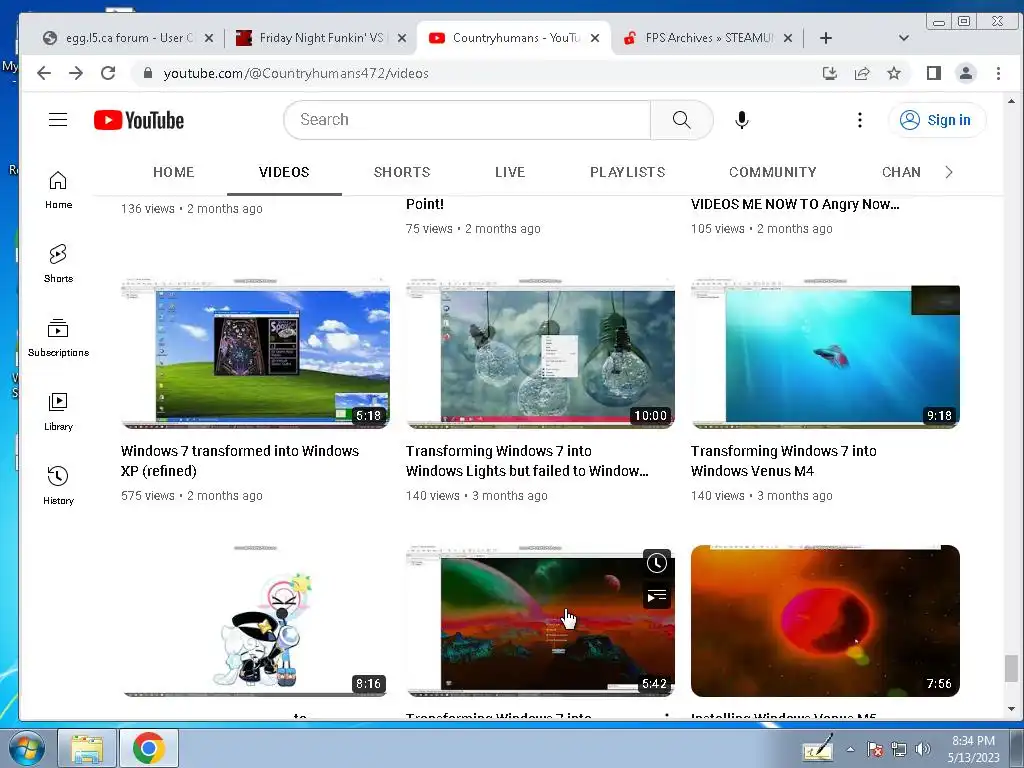
Task: Open volume control in system tray
Action: [x=923, y=749]
